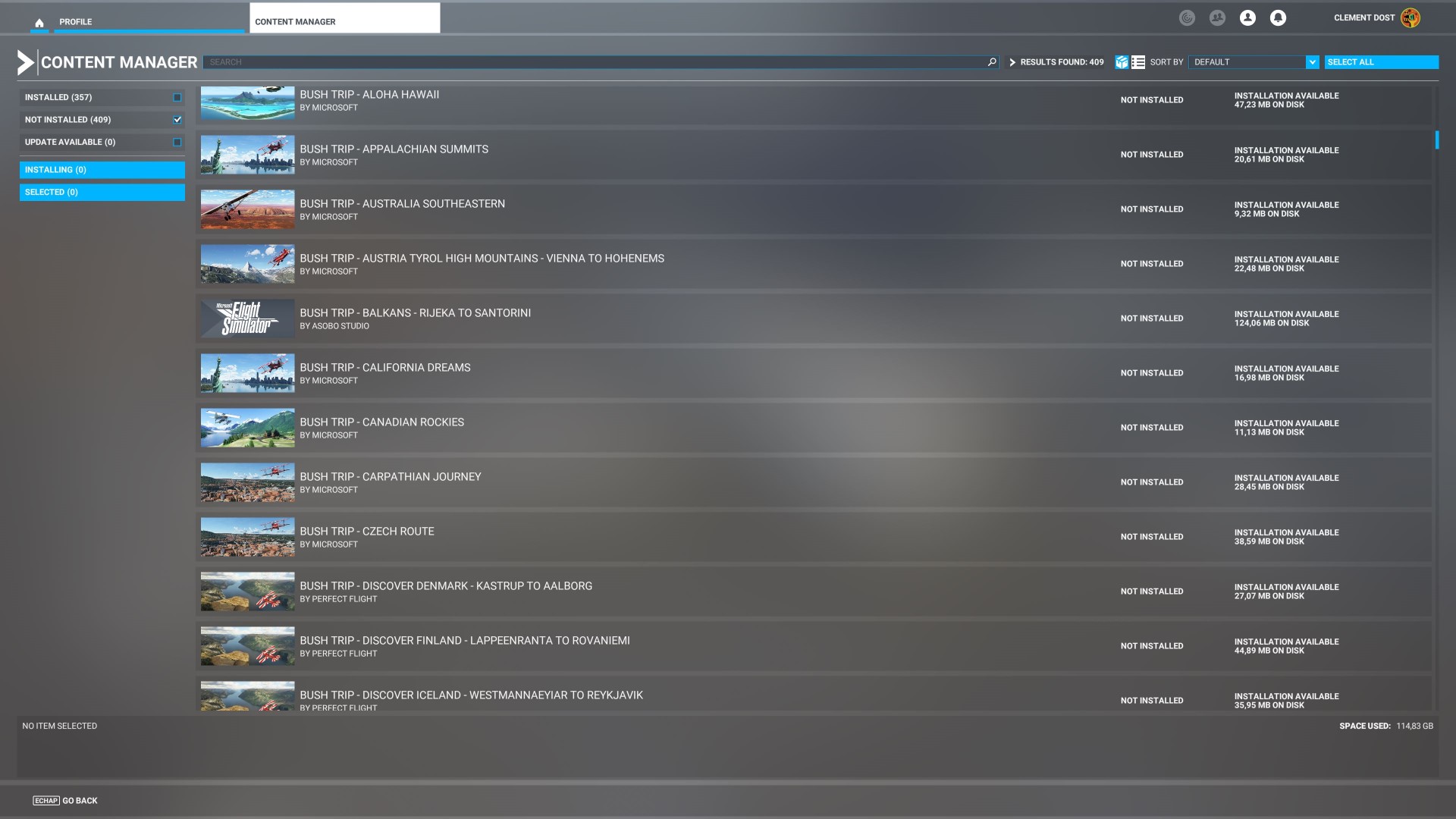Click Go Back at the bottom

click(x=65, y=801)
